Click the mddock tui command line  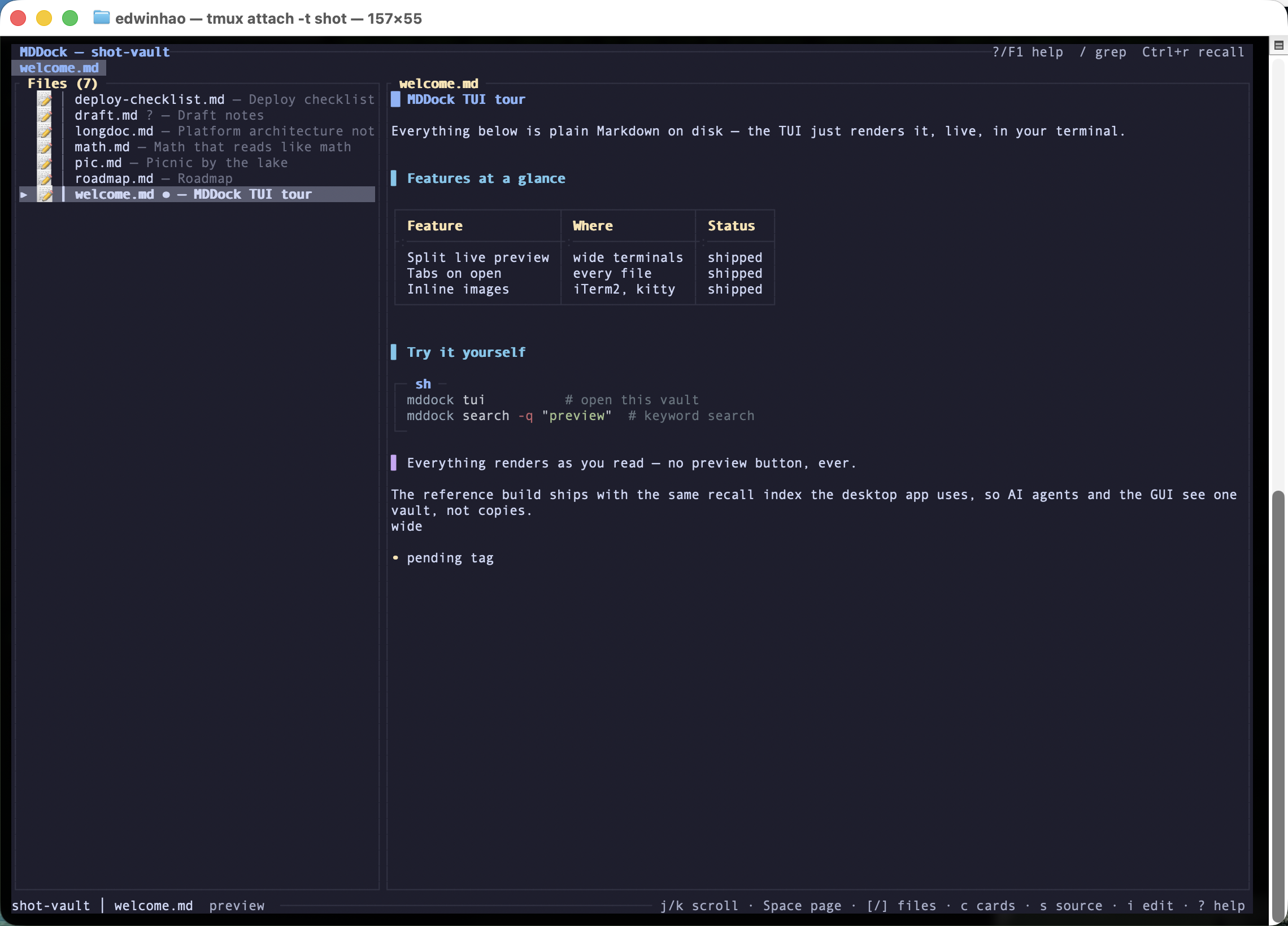552,400
